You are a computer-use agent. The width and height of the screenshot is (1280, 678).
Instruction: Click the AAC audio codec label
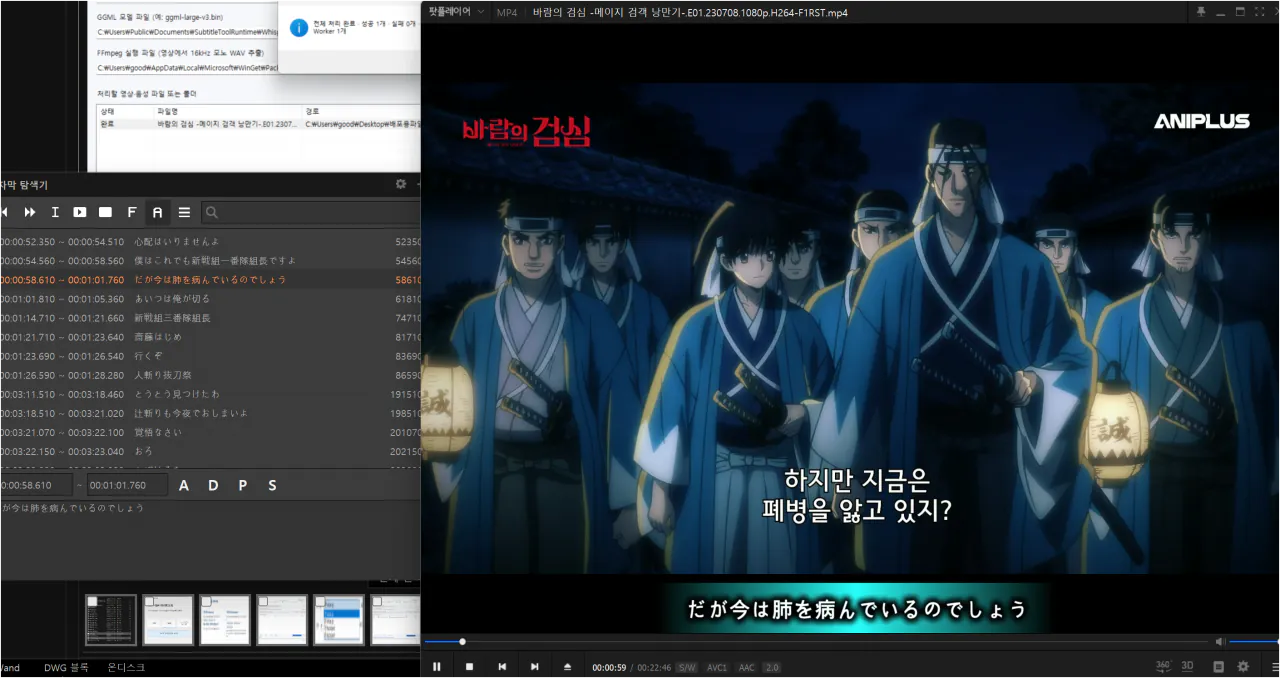(x=746, y=667)
